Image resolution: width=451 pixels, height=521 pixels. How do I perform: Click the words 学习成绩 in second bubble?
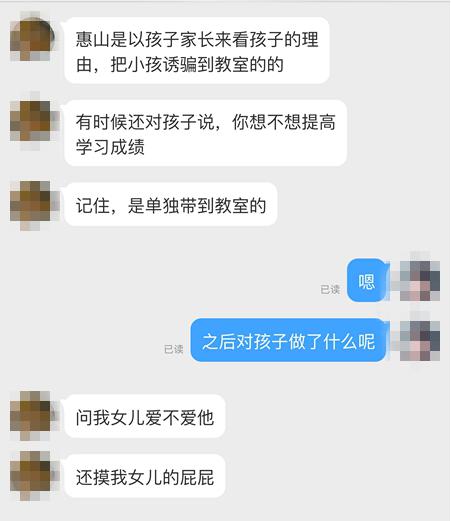point(110,147)
